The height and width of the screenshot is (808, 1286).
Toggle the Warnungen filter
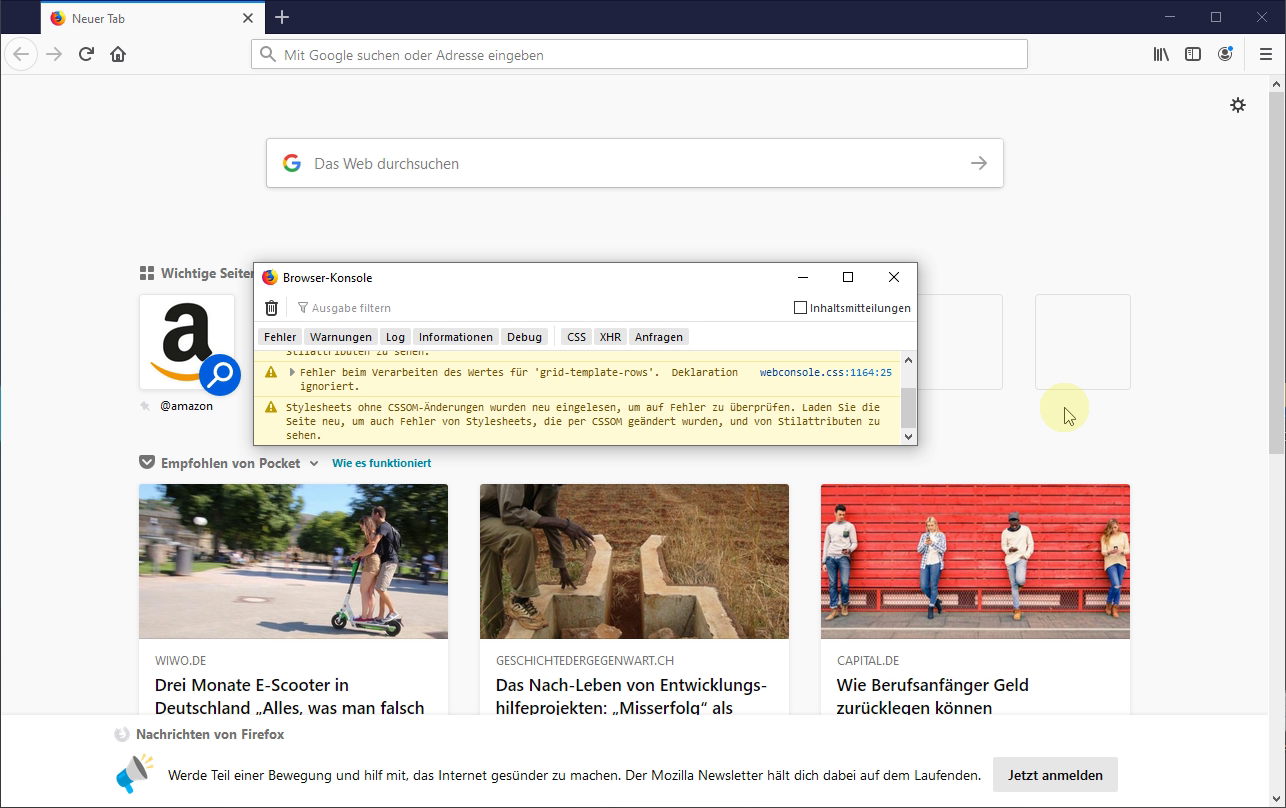coord(341,337)
